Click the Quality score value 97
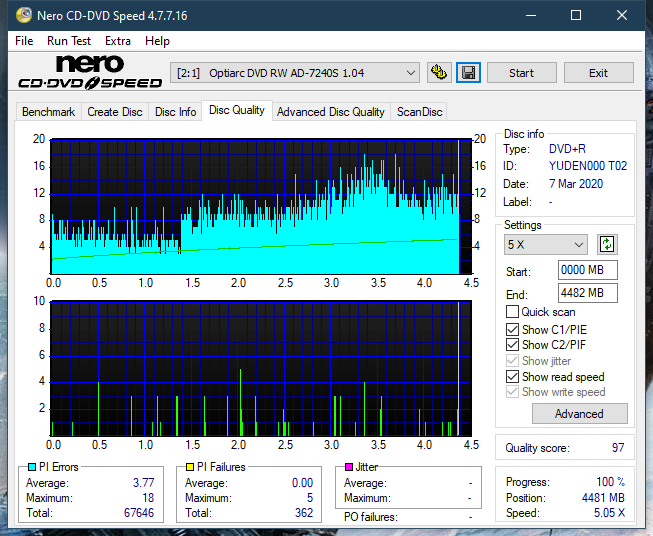653x536 pixels. [x=618, y=448]
